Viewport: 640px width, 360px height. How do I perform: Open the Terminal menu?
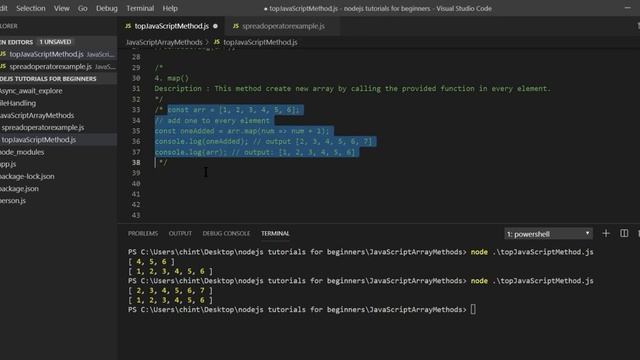[x=140, y=8]
